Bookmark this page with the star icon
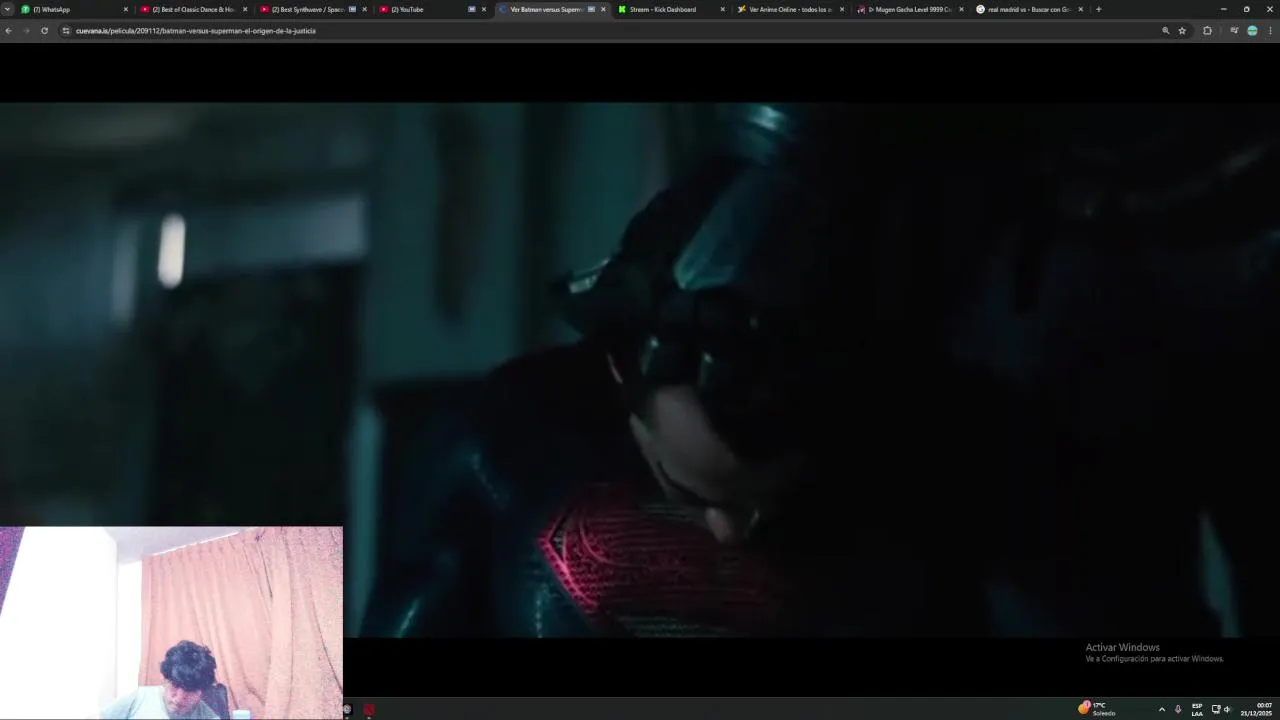This screenshot has height=720, width=1280. pyautogui.click(x=1182, y=31)
